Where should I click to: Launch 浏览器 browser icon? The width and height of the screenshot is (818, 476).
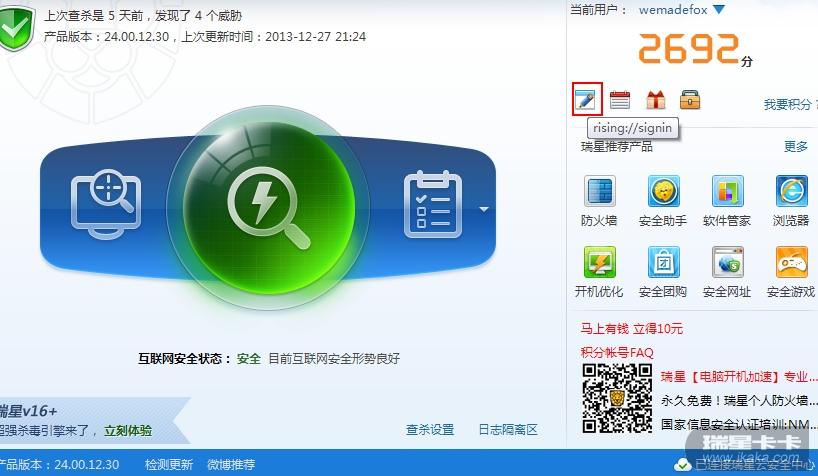(791, 192)
